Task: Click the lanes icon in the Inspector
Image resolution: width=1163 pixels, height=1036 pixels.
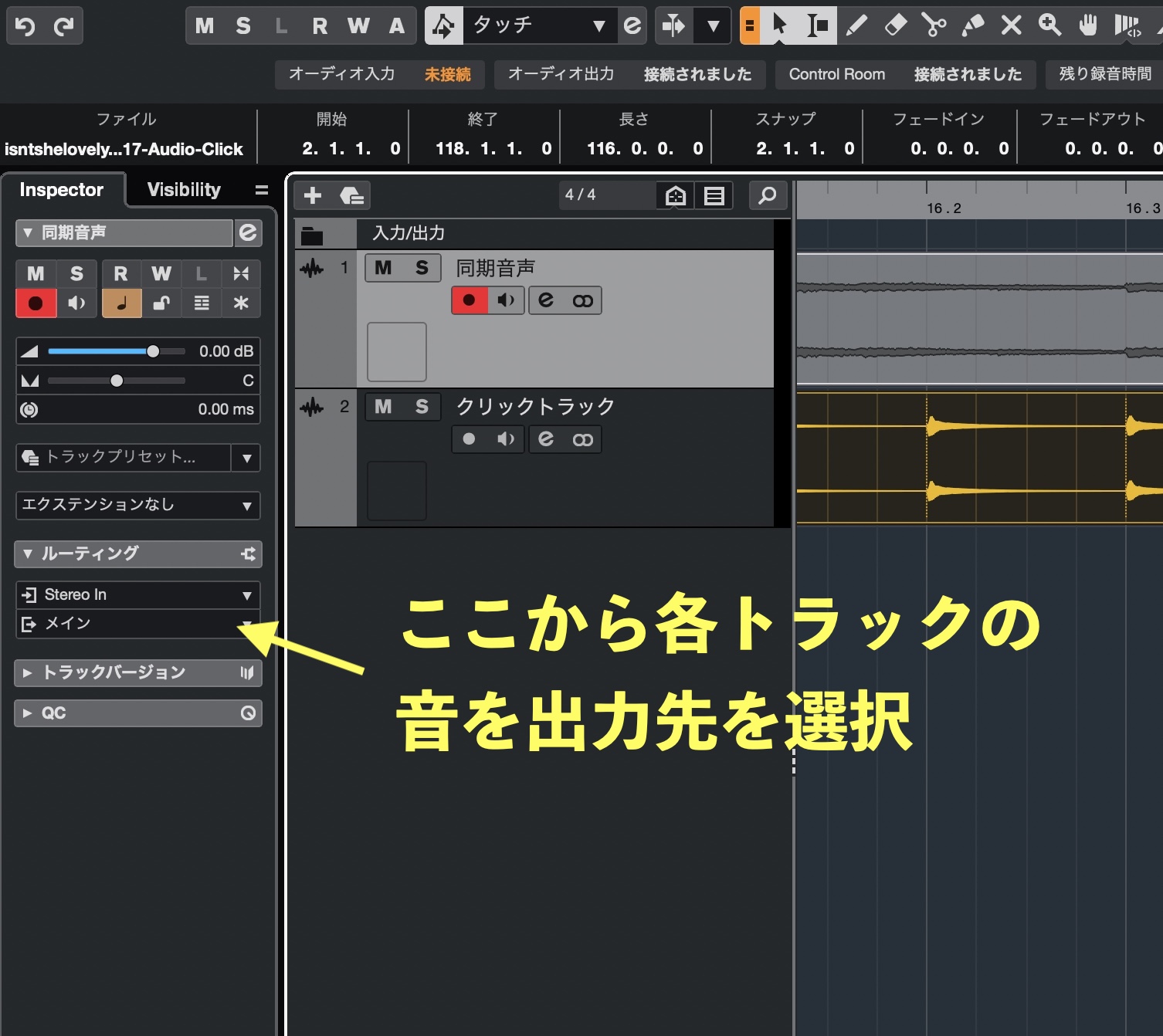Action: click(x=202, y=303)
